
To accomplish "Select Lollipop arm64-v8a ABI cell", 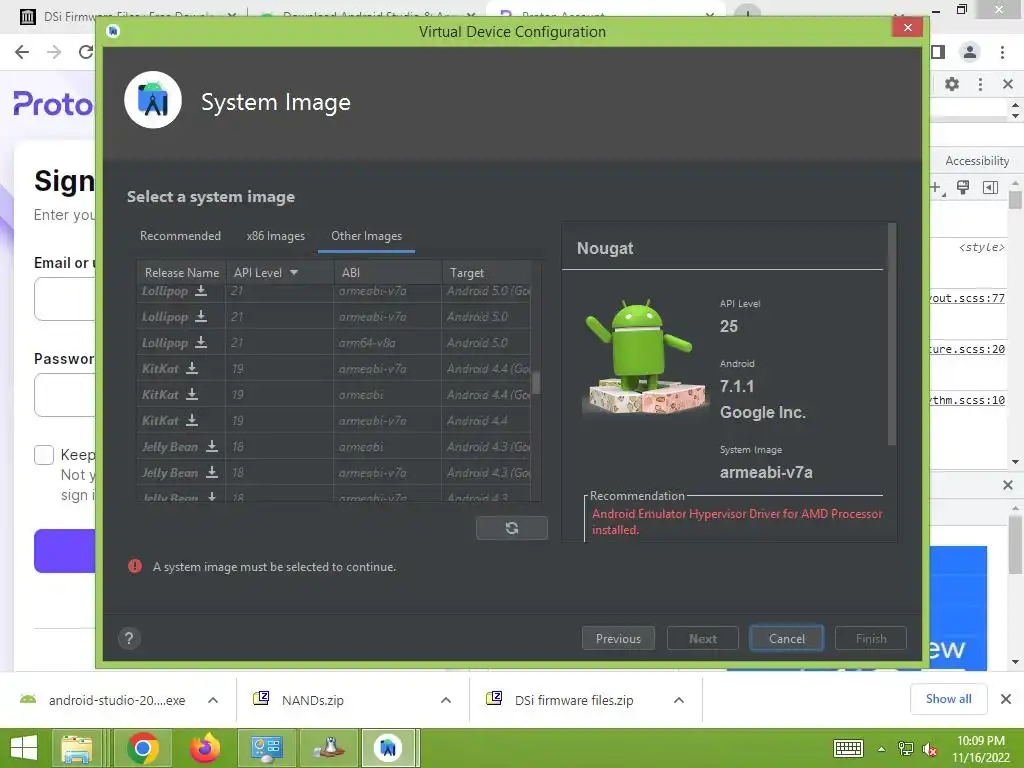I will point(388,342).
